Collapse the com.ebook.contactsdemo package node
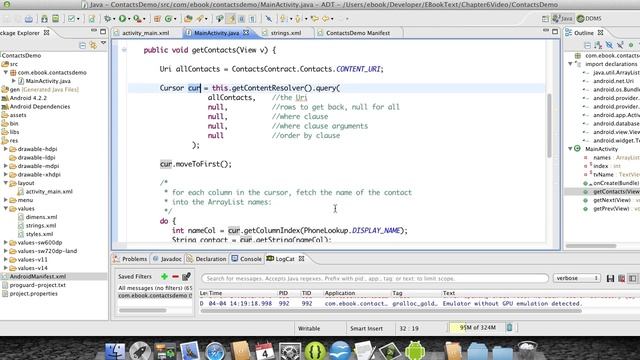 6,72
